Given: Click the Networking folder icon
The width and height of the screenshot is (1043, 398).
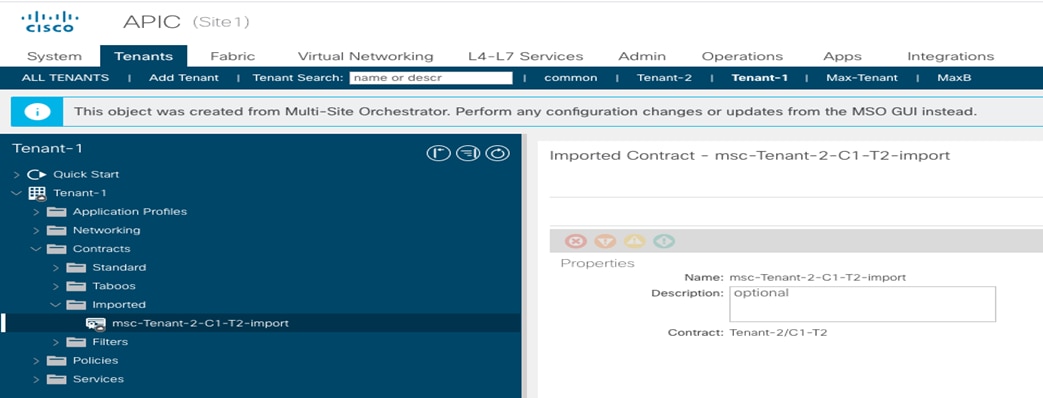Looking at the screenshot, I should click(57, 230).
